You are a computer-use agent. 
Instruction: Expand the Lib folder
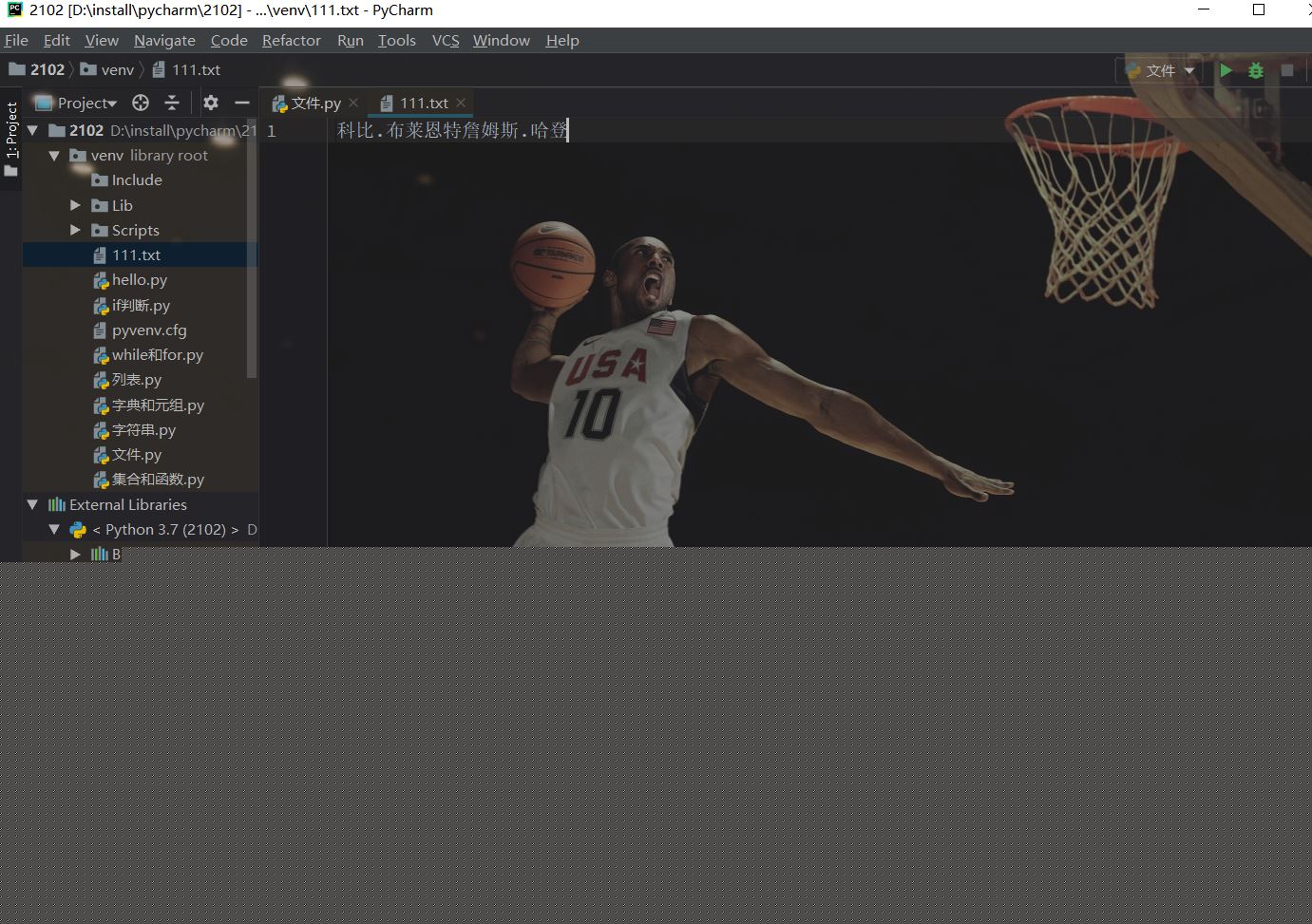pyautogui.click(x=76, y=205)
